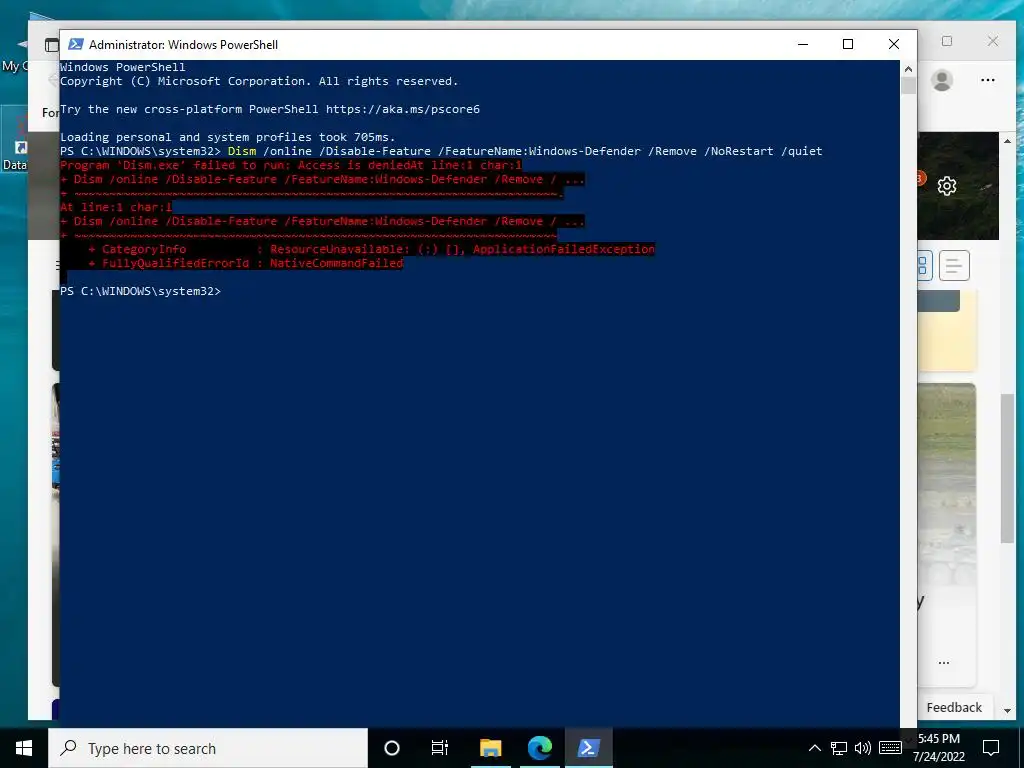This screenshot has width=1024, height=768.
Task: Click the 'Dism' command word
Action: click(242, 151)
